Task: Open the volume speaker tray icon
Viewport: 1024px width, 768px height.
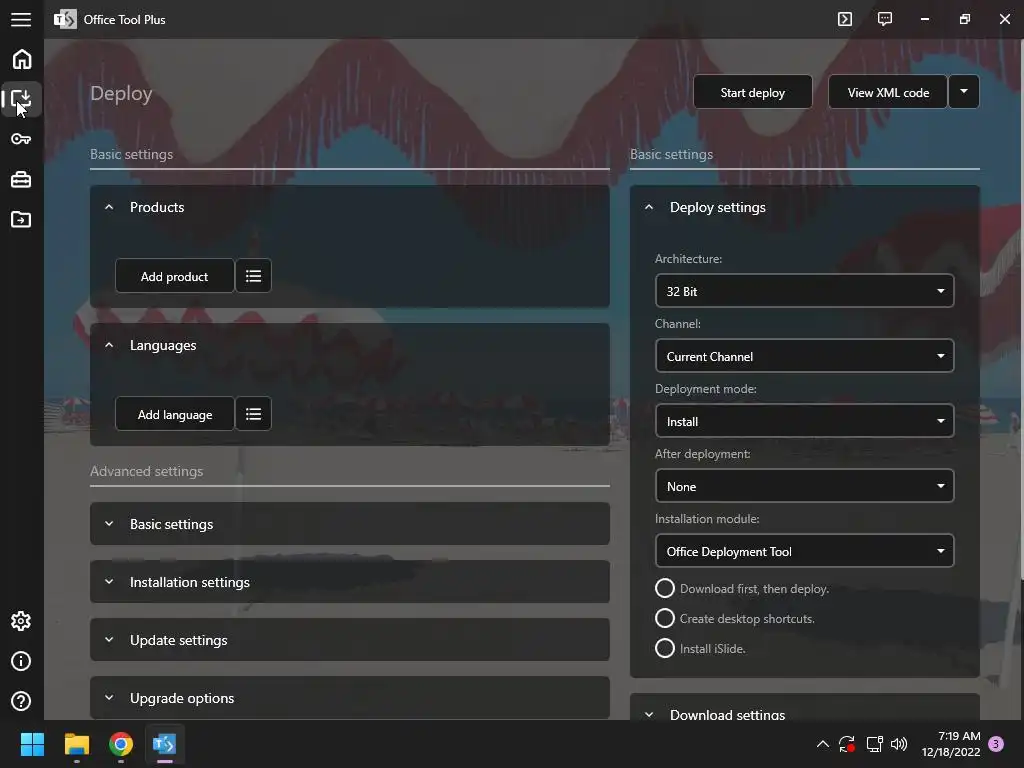Action: (899, 744)
